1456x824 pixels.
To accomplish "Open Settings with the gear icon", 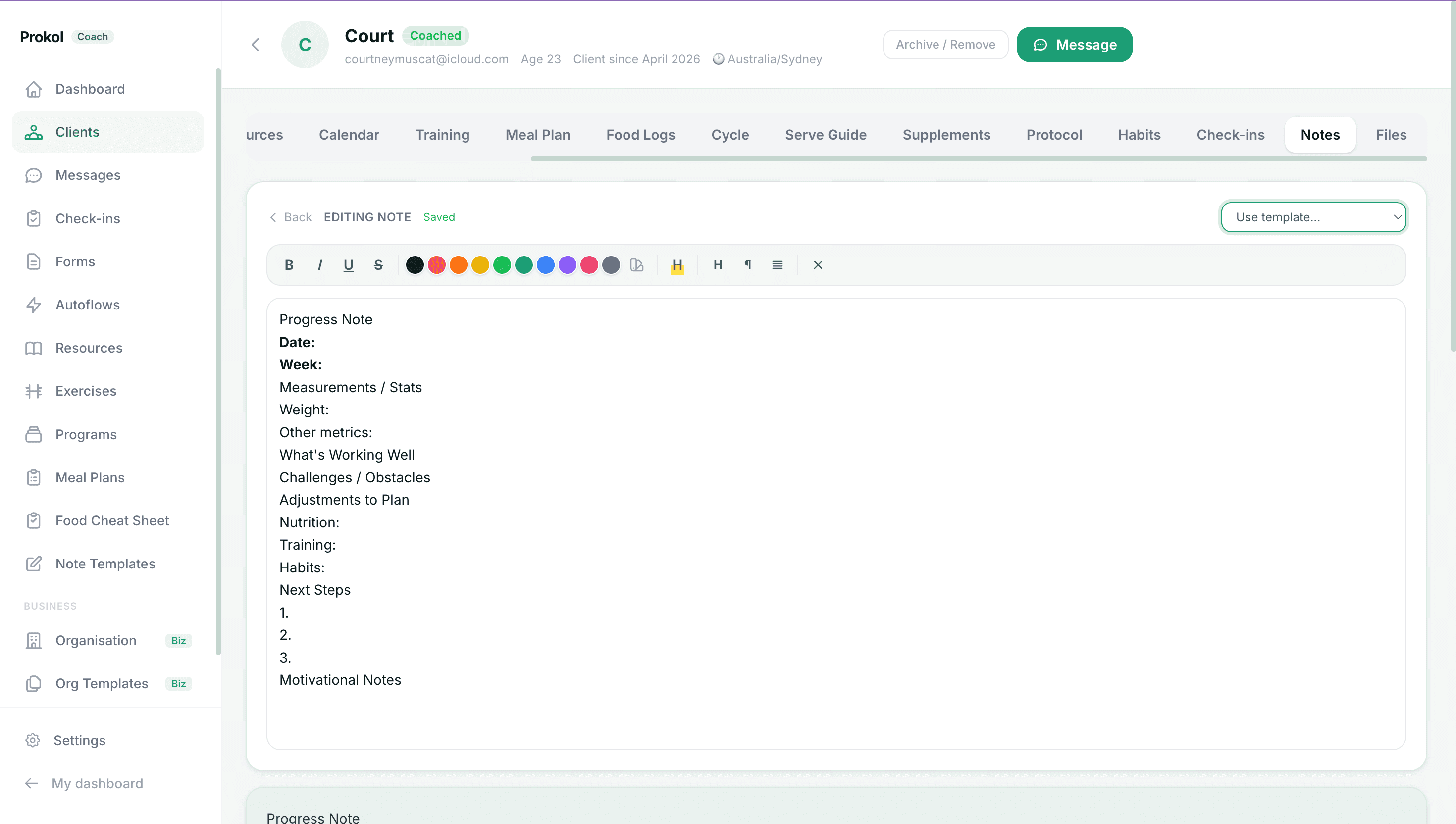I will coord(33,740).
